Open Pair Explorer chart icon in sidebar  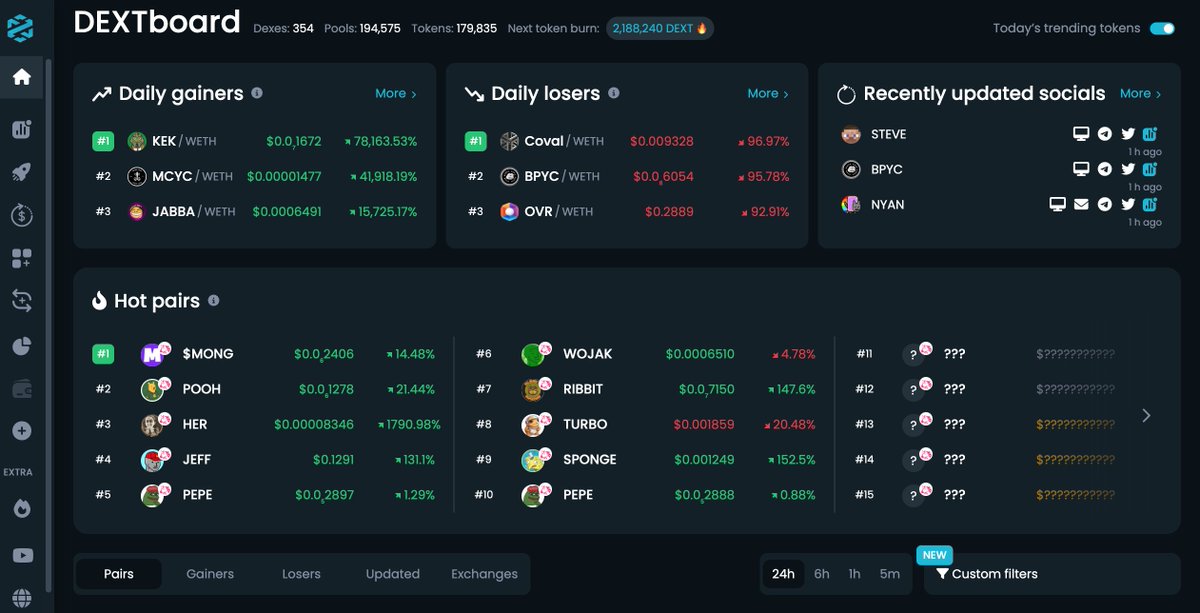21,129
